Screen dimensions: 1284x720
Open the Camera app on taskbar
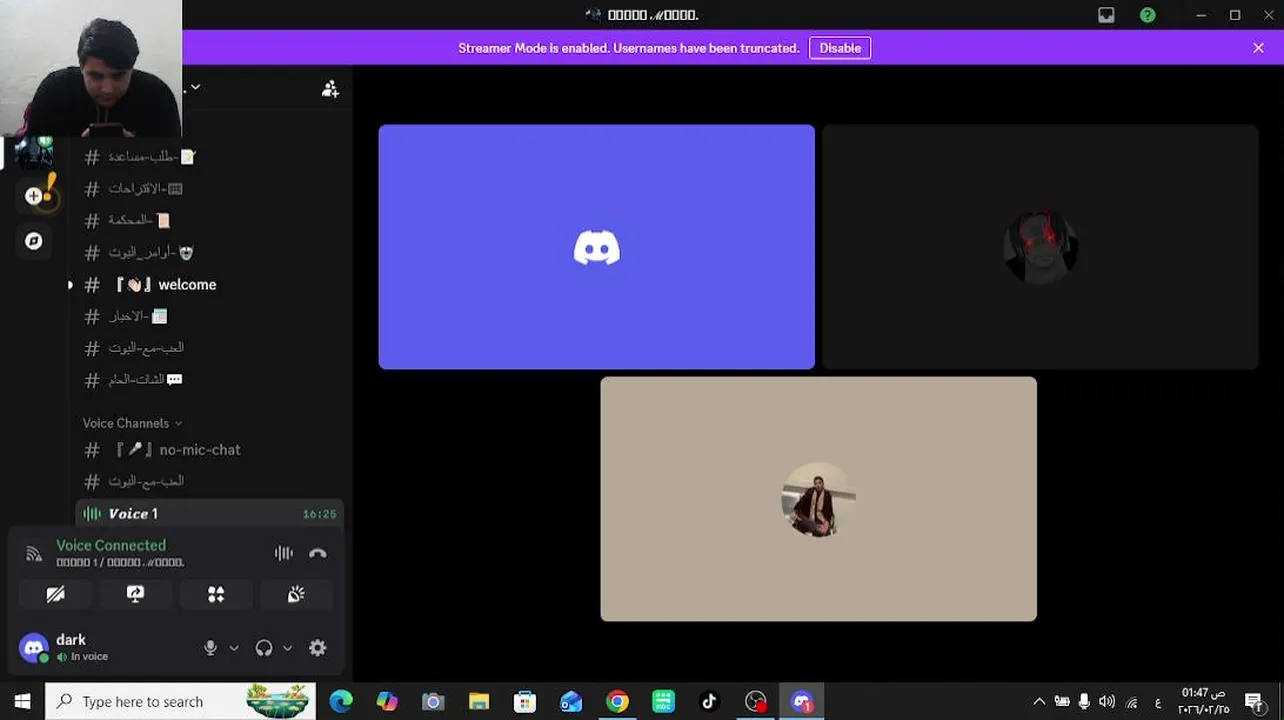(433, 702)
